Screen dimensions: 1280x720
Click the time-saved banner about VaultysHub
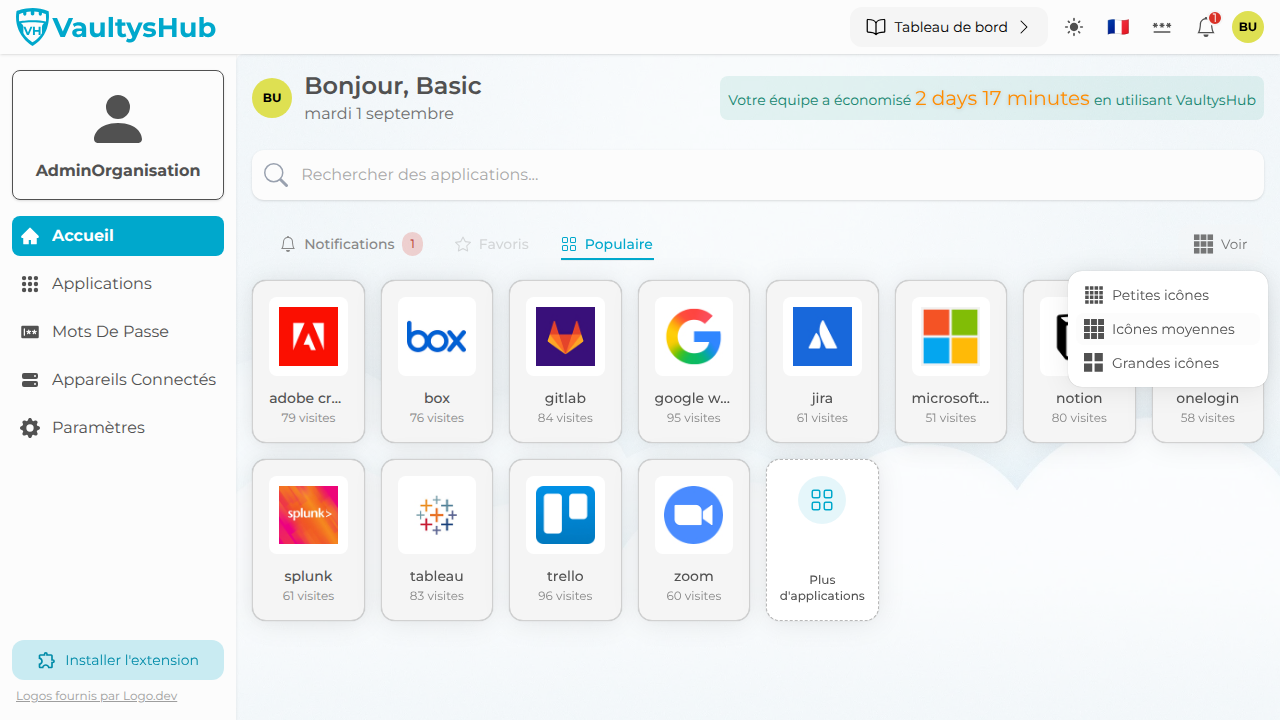pyautogui.click(x=992, y=99)
